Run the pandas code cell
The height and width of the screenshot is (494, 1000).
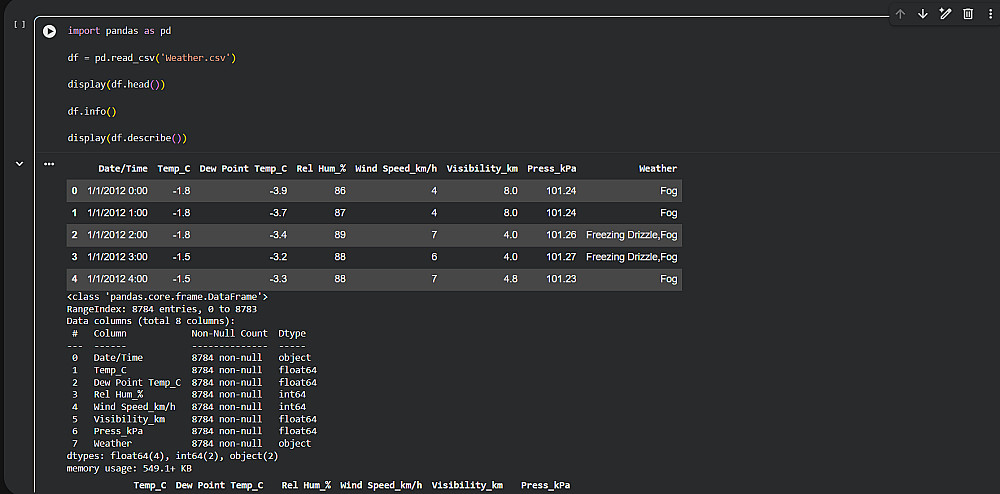(49, 32)
